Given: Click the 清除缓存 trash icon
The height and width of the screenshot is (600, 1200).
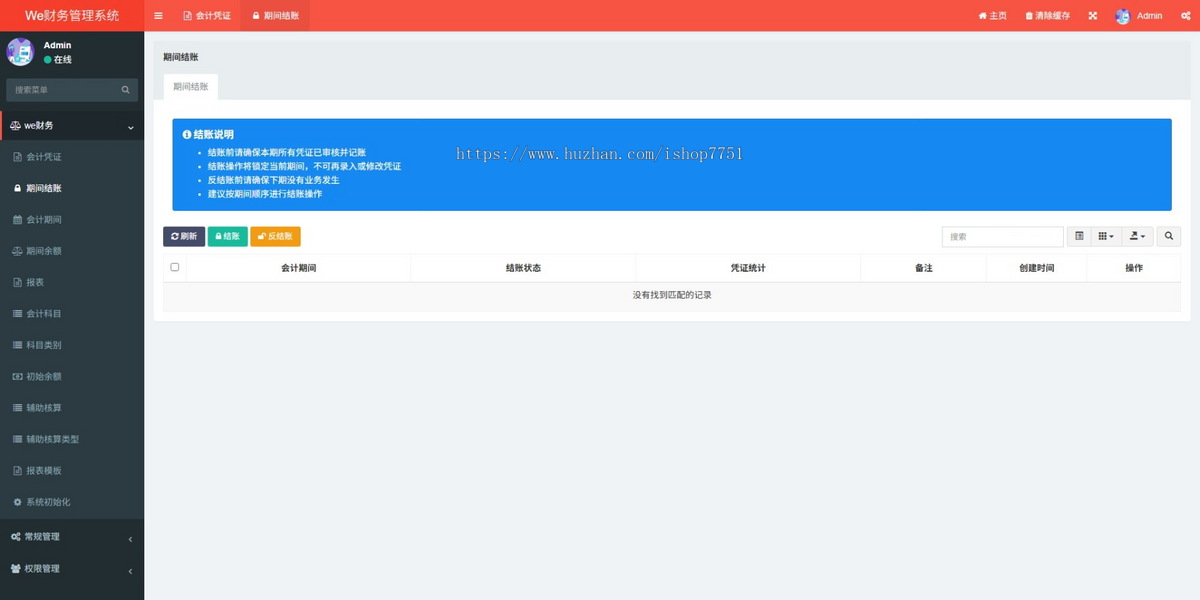Looking at the screenshot, I should pyautogui.click(x=1047, y=16).
